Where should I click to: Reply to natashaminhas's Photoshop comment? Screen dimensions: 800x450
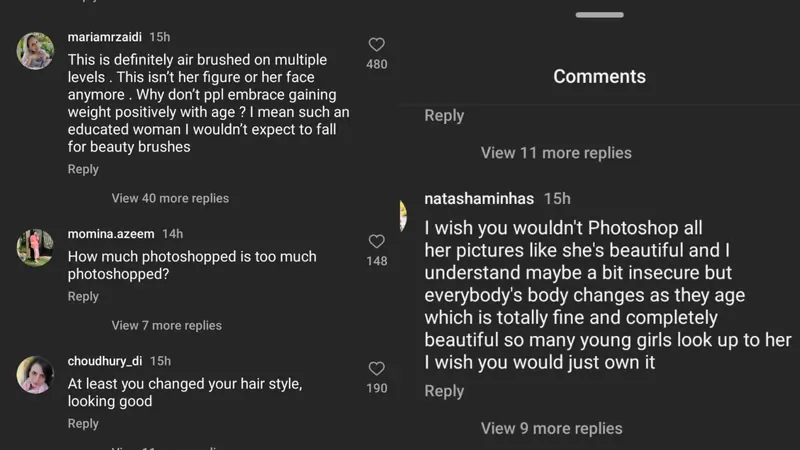click(x=444, y=391)
